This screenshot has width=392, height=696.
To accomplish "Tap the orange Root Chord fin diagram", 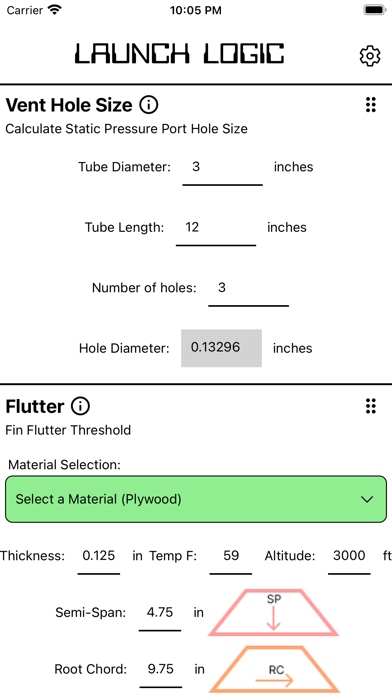I will [x=273, y=669].
